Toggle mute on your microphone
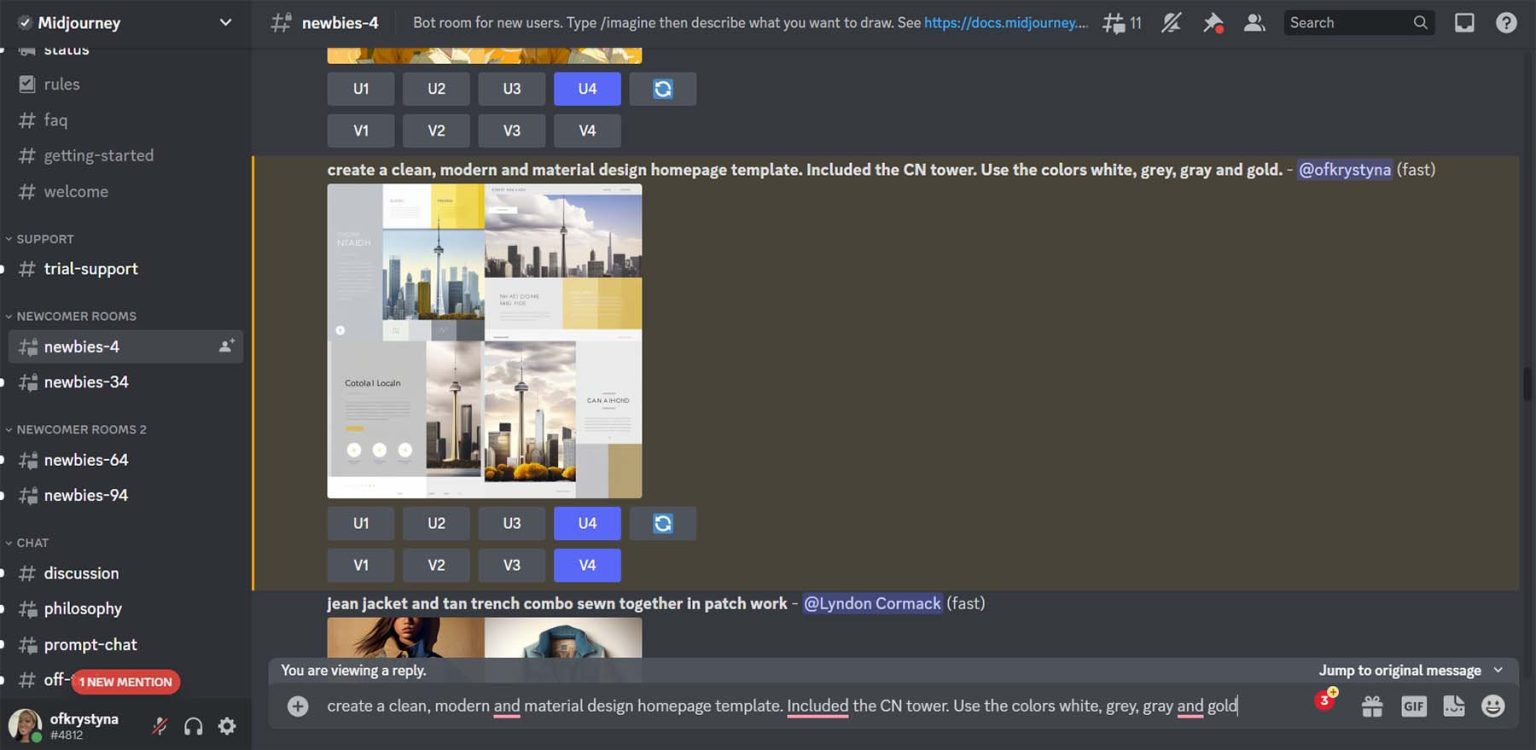Screen dimensions: 1536x750 [x=159, y=725]
